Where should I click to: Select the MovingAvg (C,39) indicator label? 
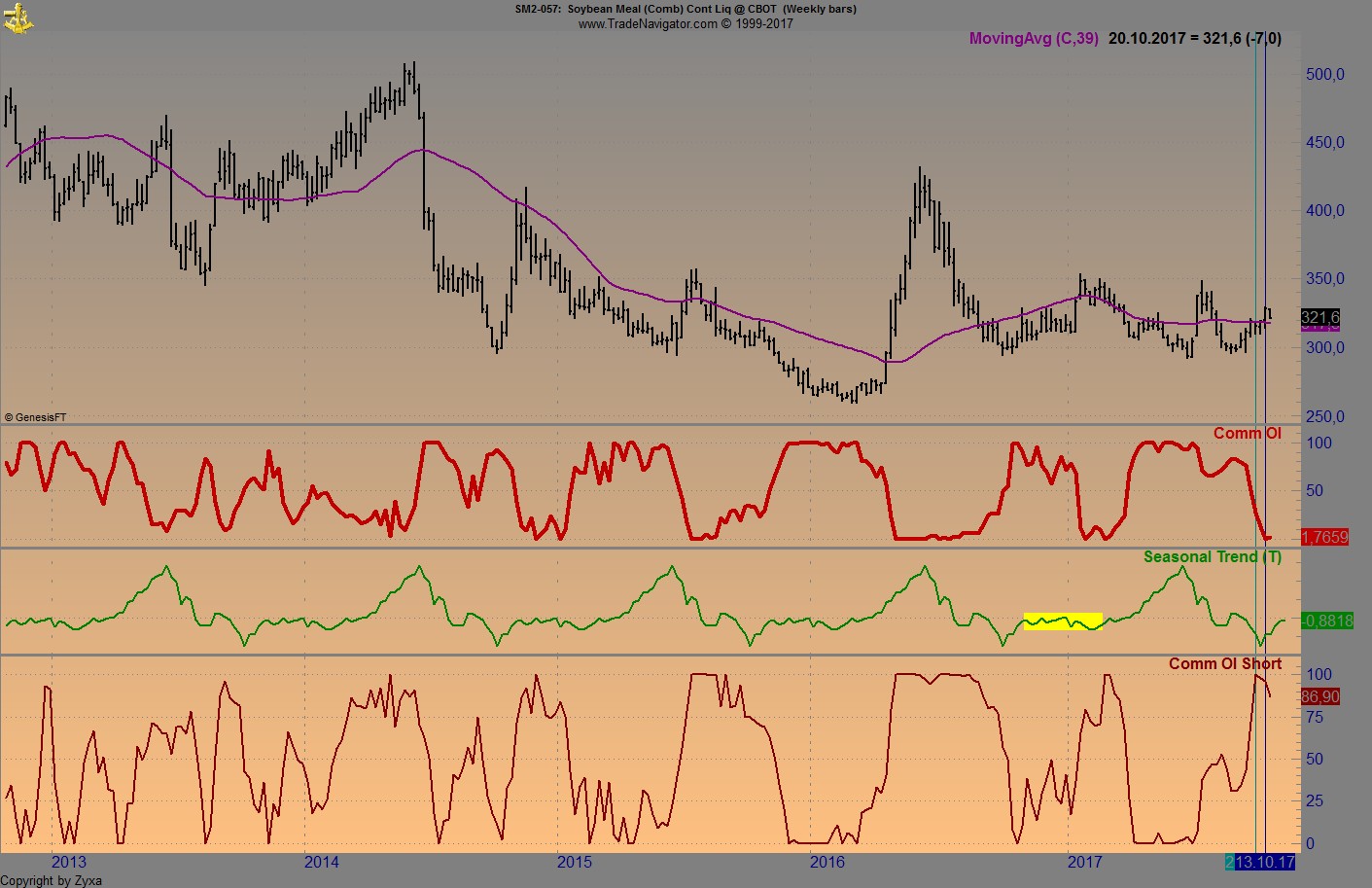pos(1033,39)
